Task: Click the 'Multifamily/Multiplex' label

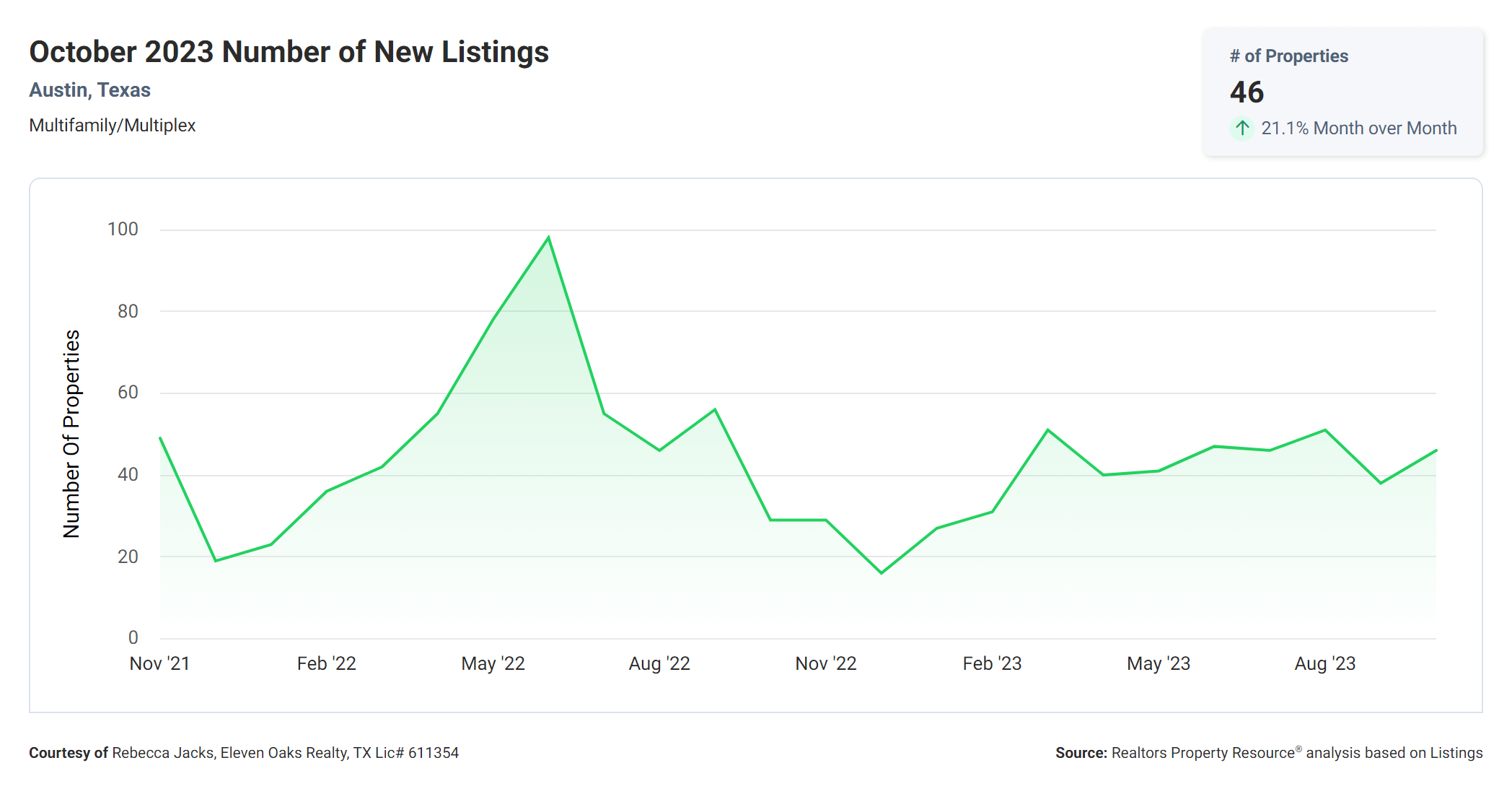Action: [112, 126]
